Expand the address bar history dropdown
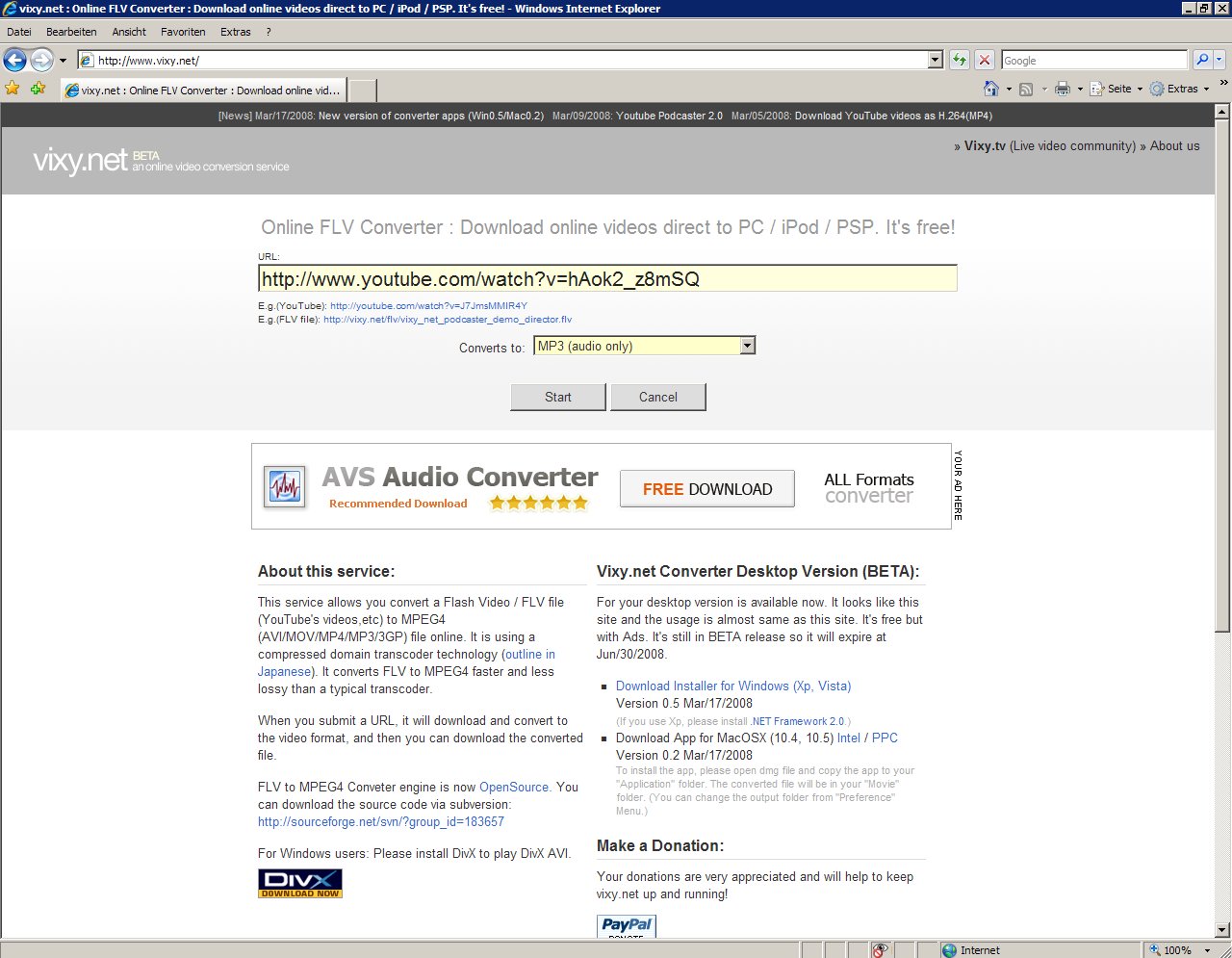 [935, 61]
